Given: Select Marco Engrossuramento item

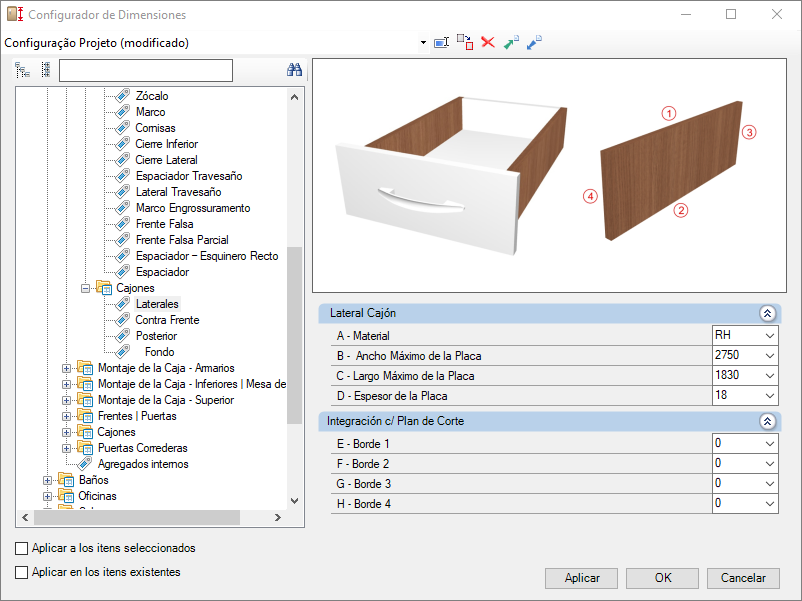Looking at the screenshot, I should pos(193,208).
